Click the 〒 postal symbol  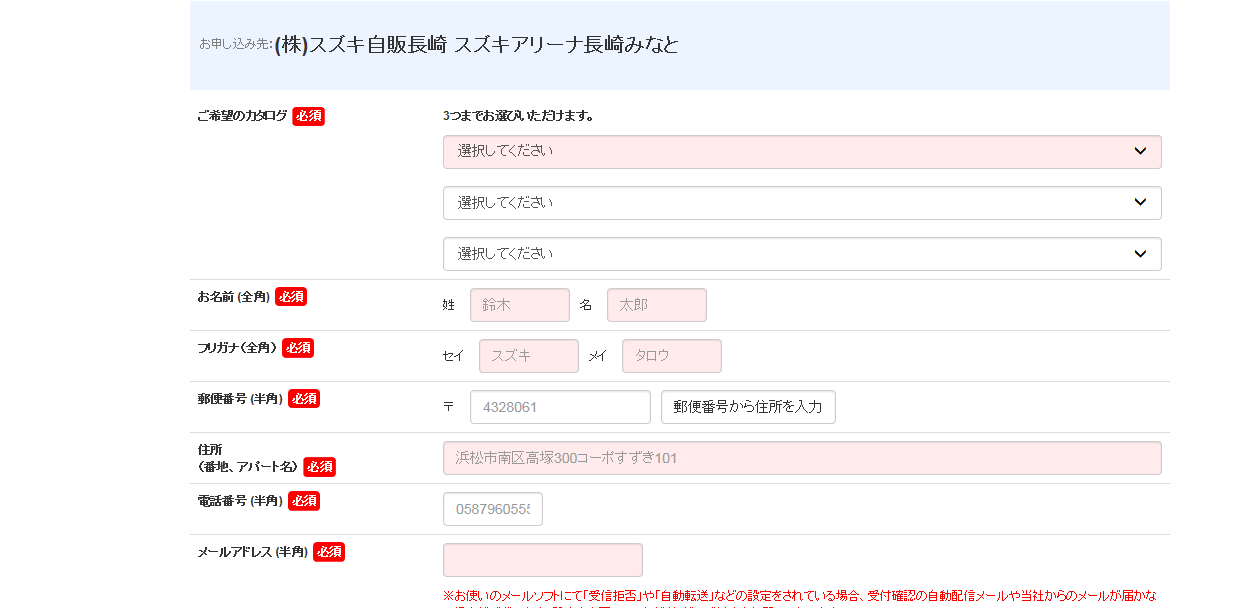tap(448, 406)
